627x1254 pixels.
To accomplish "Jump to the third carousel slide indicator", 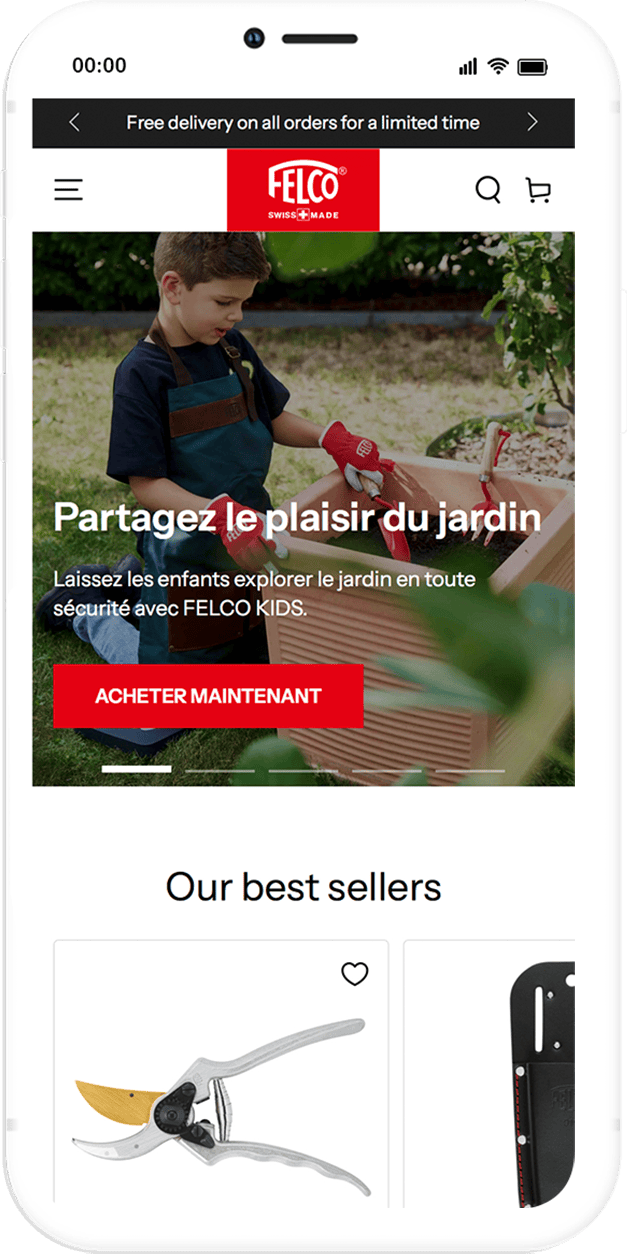I will (x=303, y=770).
